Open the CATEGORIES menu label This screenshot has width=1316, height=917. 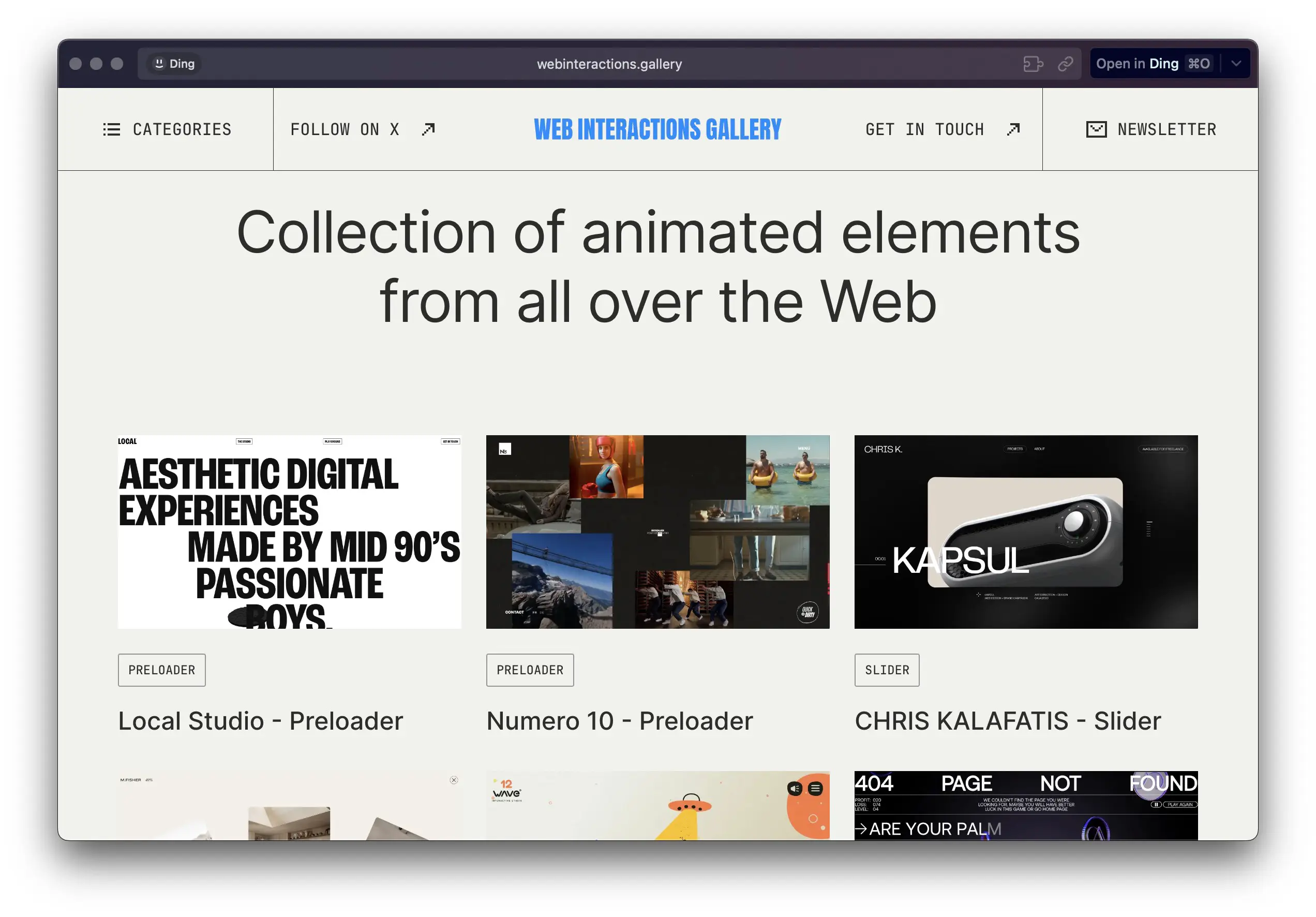[x=182, y=129]
